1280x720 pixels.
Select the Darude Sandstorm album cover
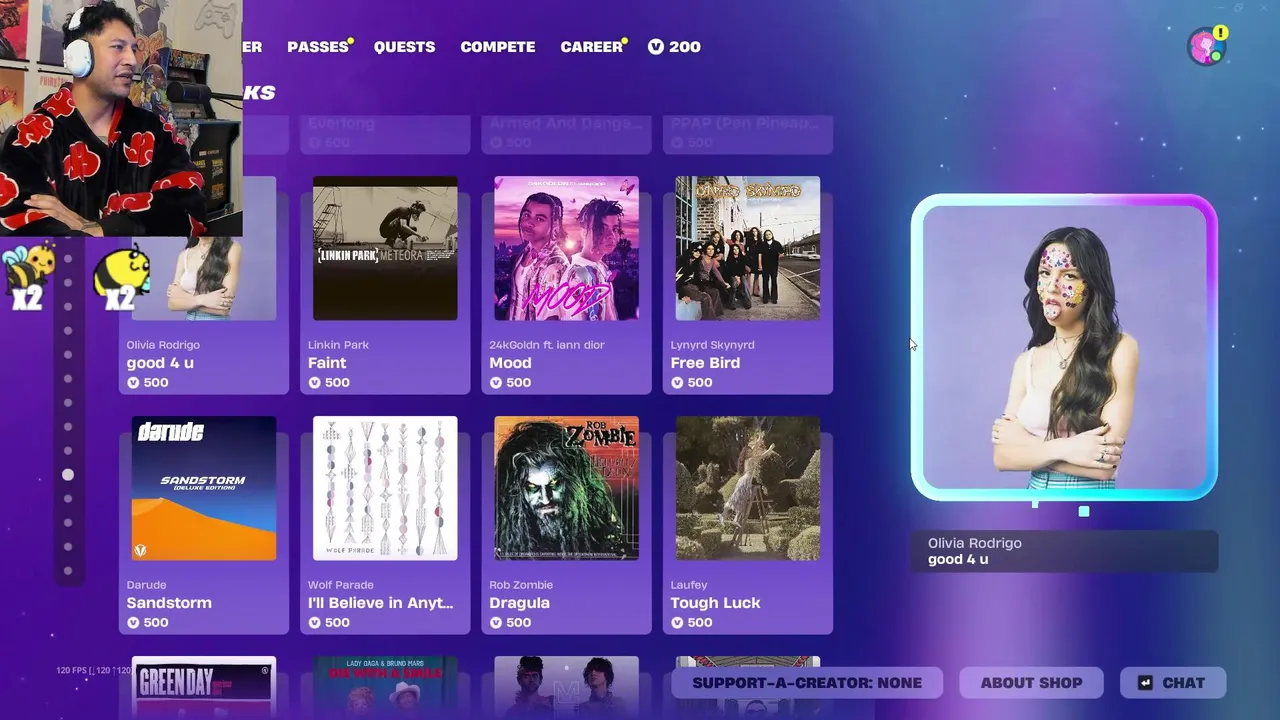pyautogui.click(x=204, y=488)
